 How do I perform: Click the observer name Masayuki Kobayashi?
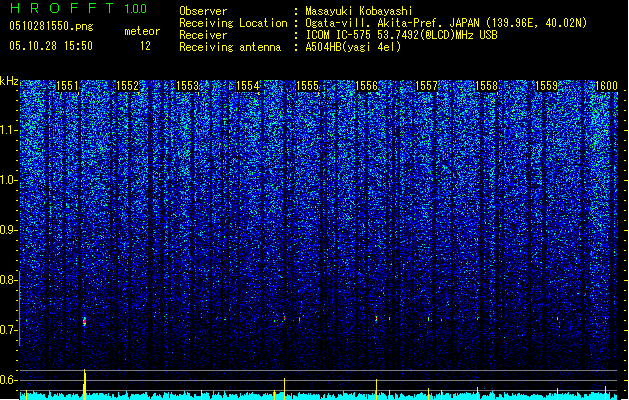359,11
